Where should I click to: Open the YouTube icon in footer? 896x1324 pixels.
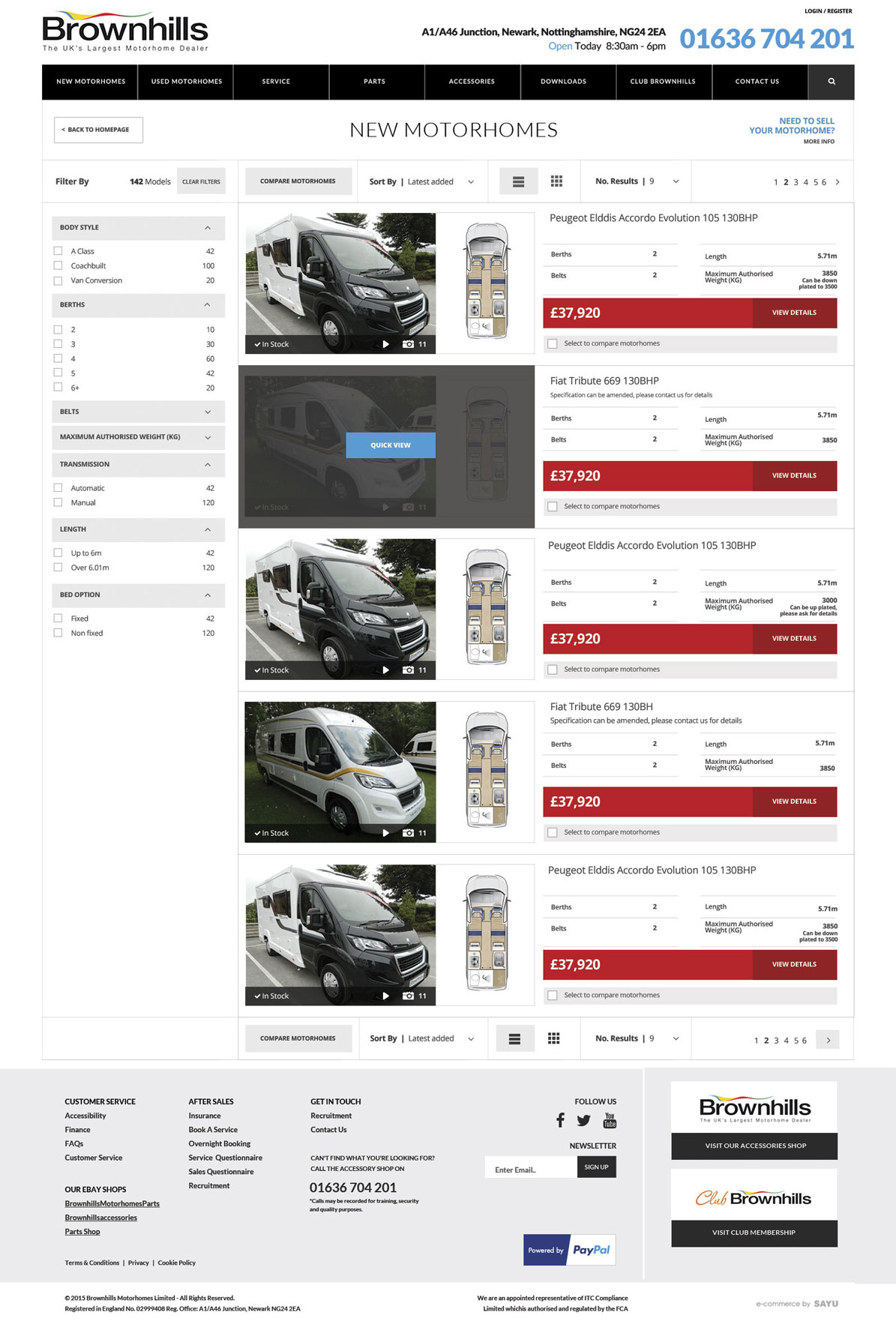(x=610, y=1120)
